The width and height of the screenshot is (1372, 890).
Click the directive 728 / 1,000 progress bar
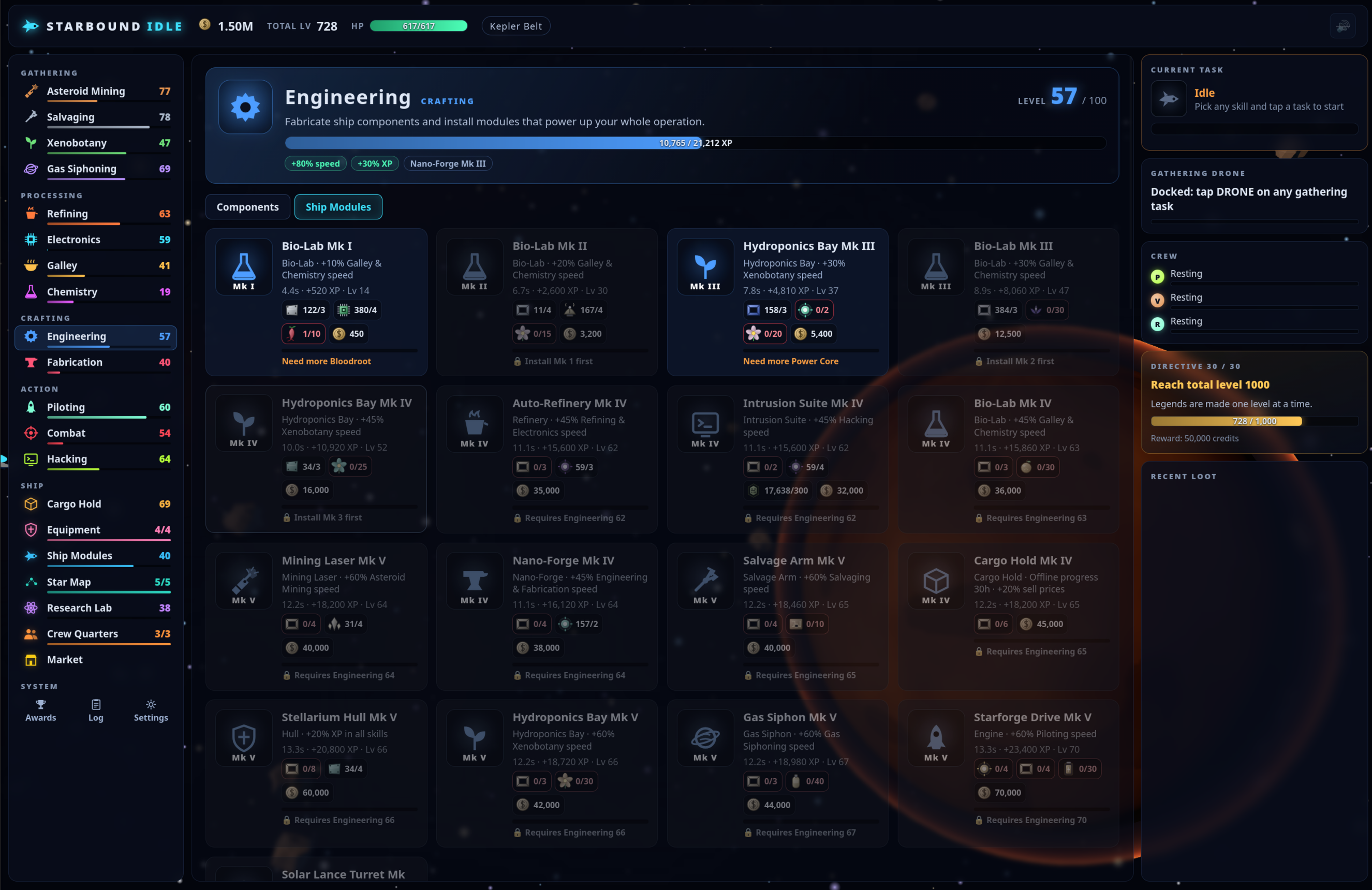pyautogui.click(x=1255, y=421)
